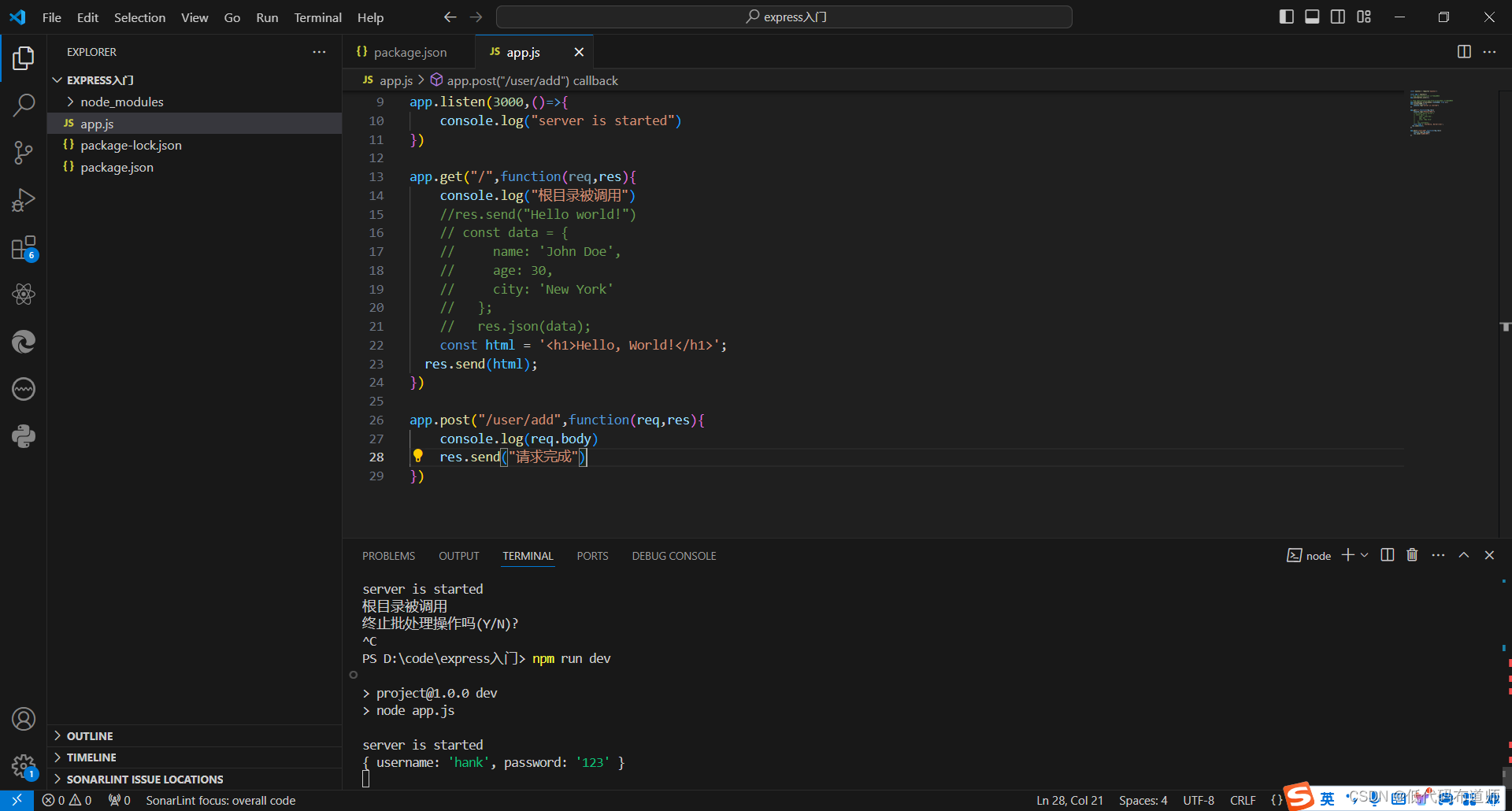Maximize the panel size
1512x811 pixels.
(1464, 555)
